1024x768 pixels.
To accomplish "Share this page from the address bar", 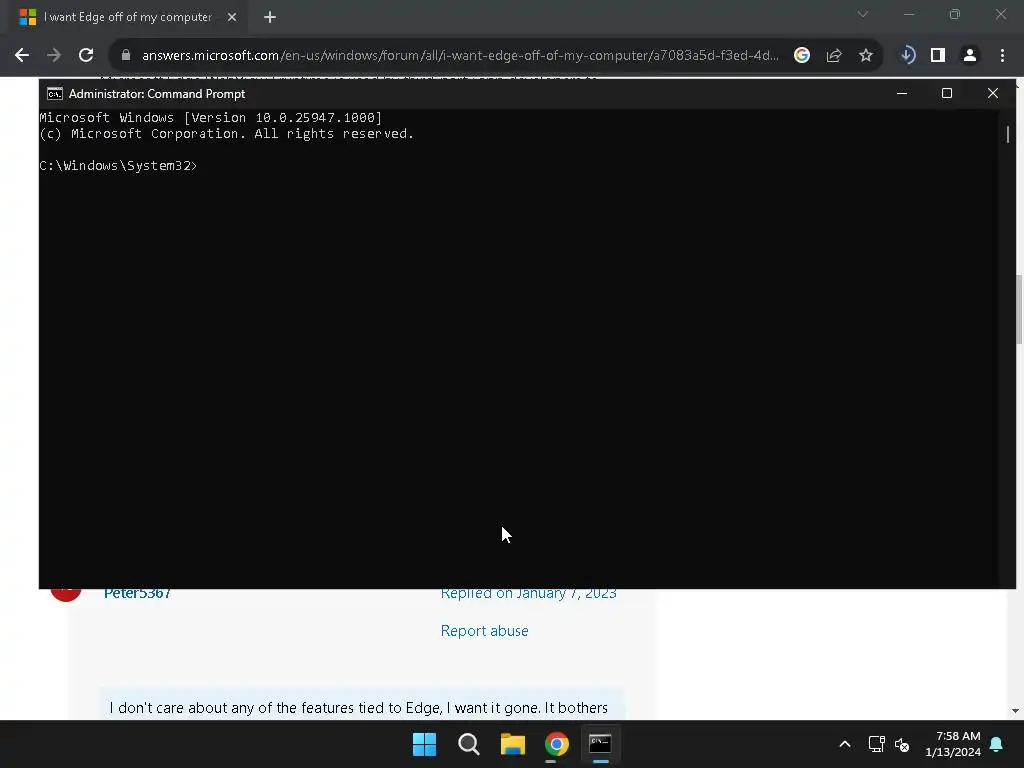I will tap(834, 56).
